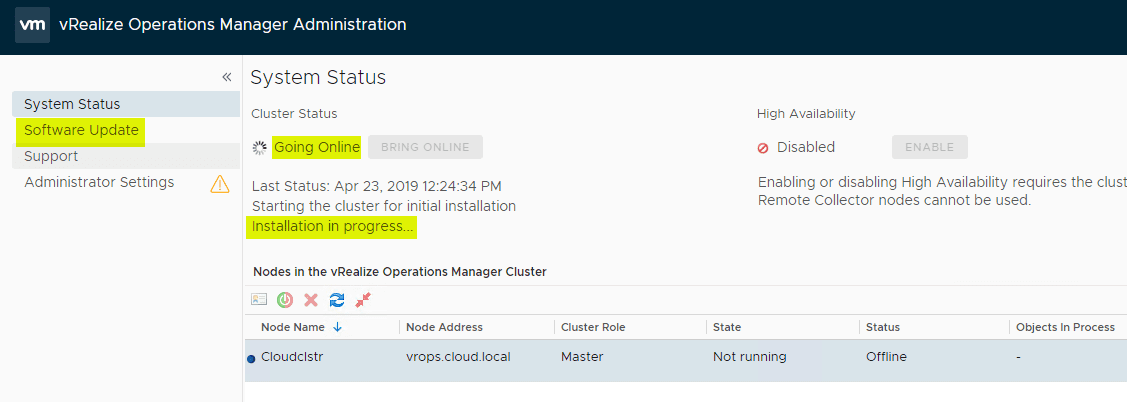Click the green power node online/offline icon
Viewport: 1127px width, 402px height.
[x=285, y=299]
